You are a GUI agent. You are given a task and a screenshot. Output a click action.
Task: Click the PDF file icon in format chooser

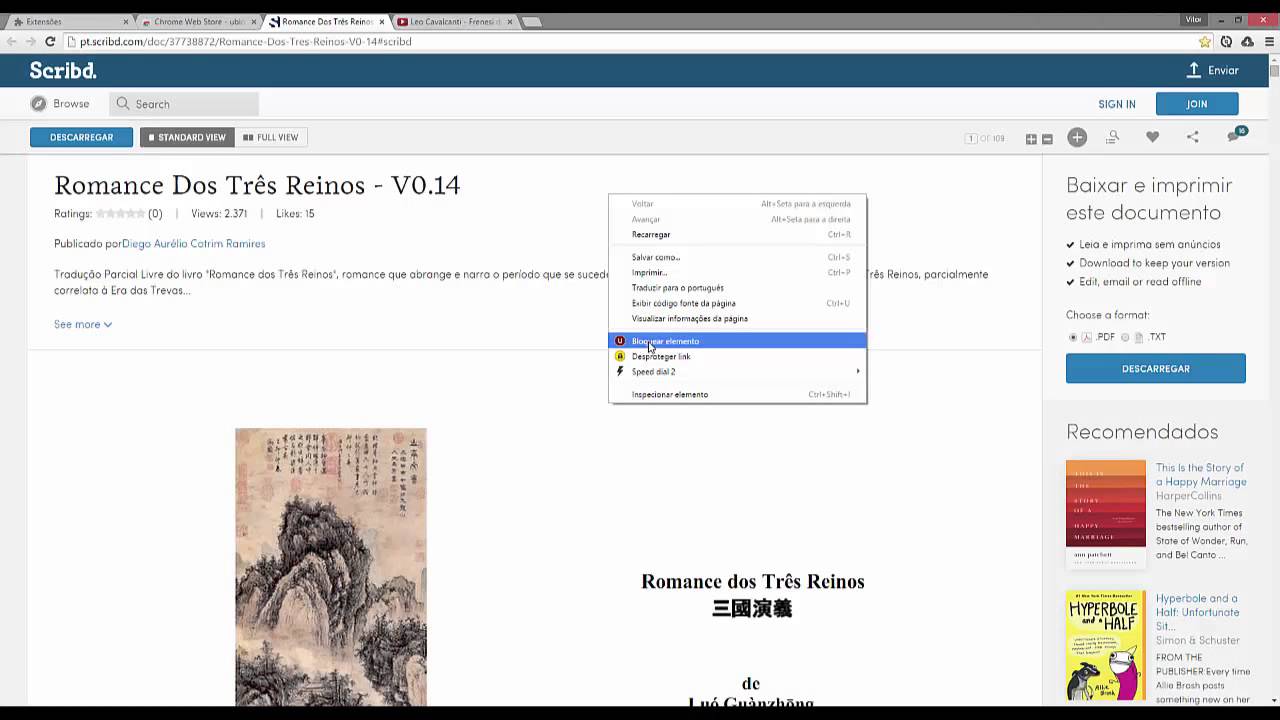1087,337
